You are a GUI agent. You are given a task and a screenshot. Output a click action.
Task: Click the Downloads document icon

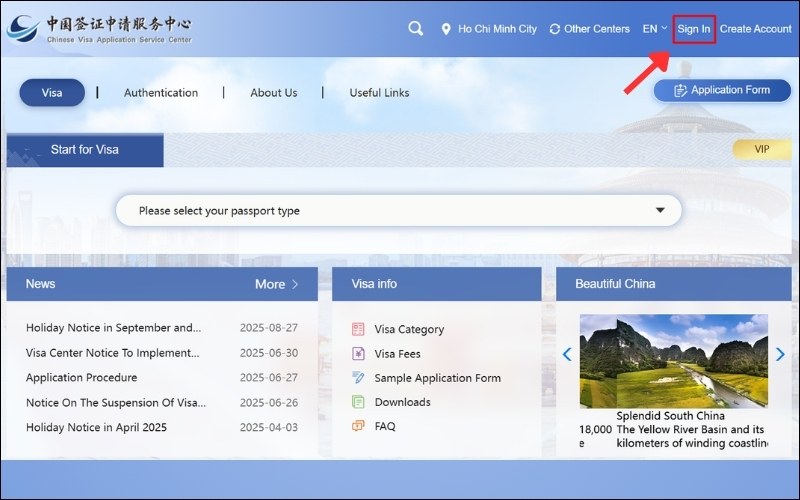coord(359,402)
